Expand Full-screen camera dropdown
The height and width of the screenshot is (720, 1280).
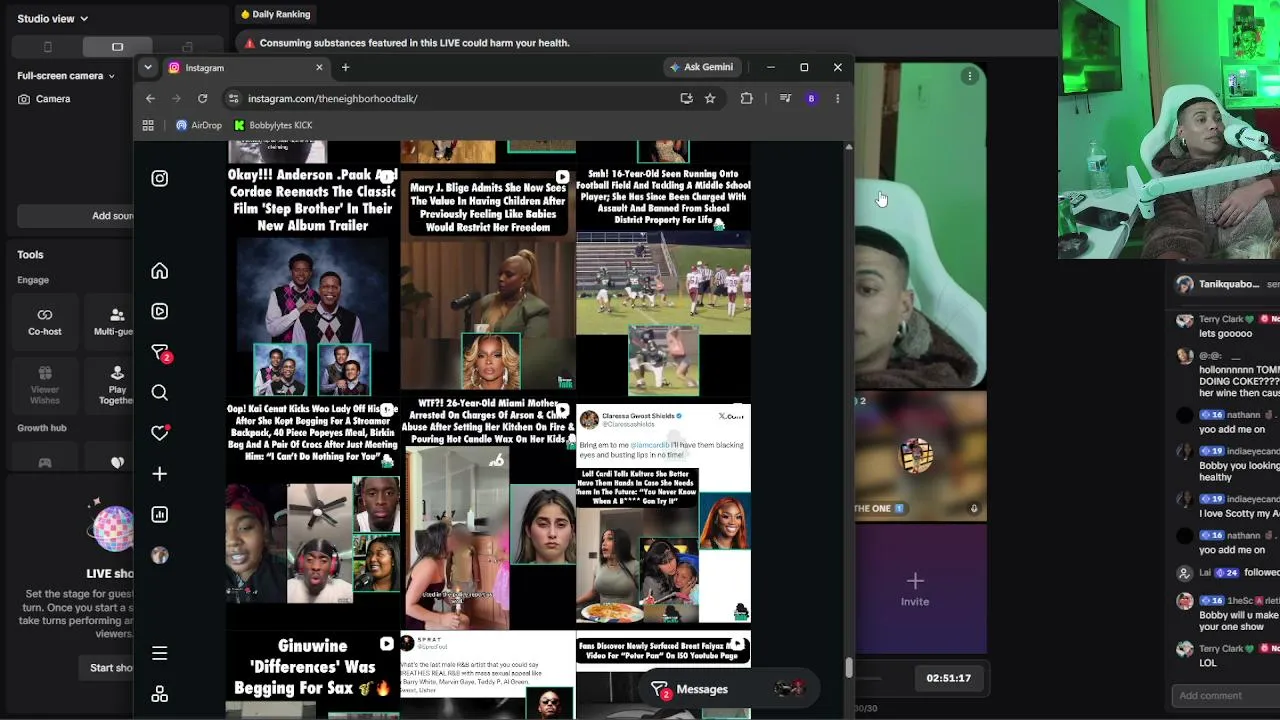(66, 75)
